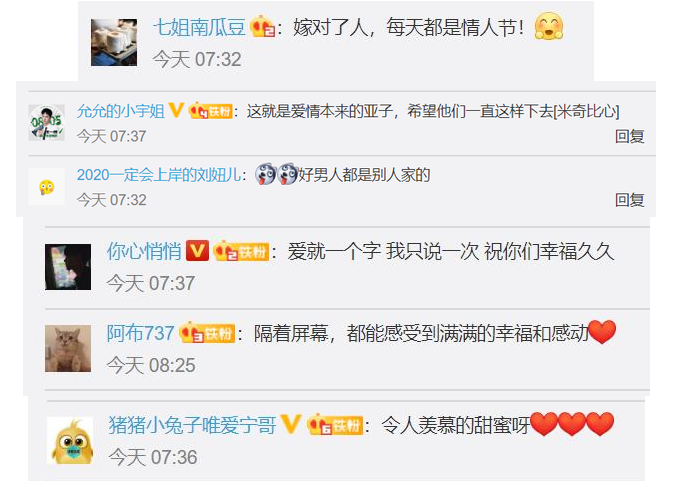Open 2020一定会上岸的刘妞儿 profile

pyautogui.click(x=159, y=175)
